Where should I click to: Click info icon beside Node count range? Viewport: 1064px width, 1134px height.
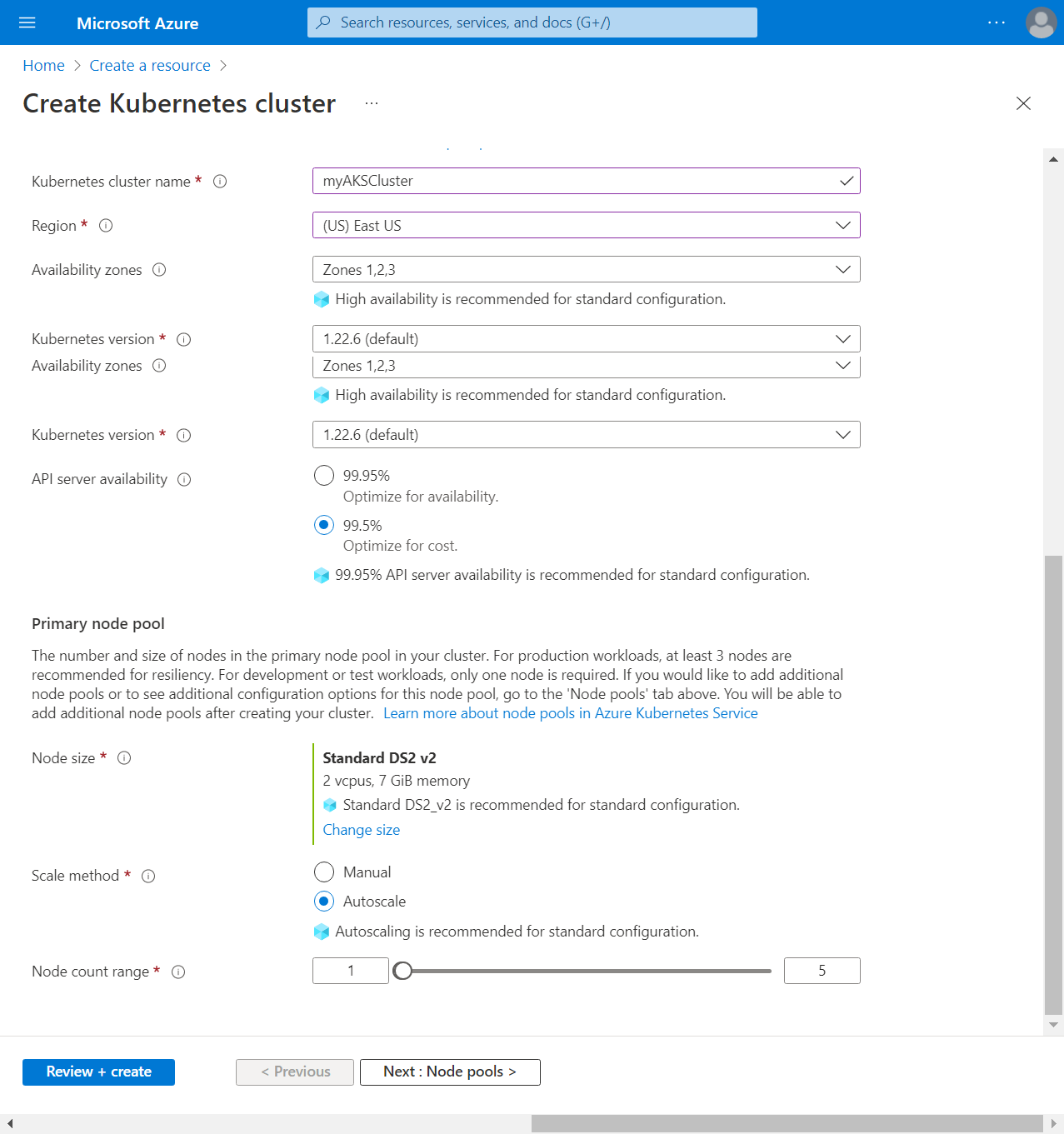tap(178, 972)
